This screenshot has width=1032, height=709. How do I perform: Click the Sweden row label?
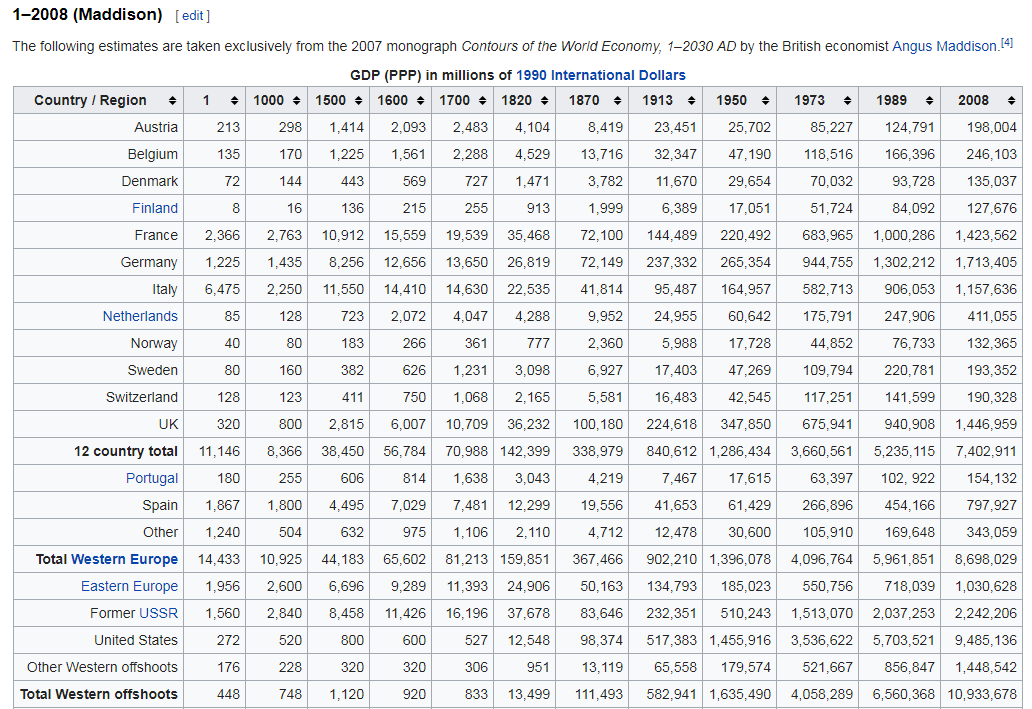pos(153,370)
